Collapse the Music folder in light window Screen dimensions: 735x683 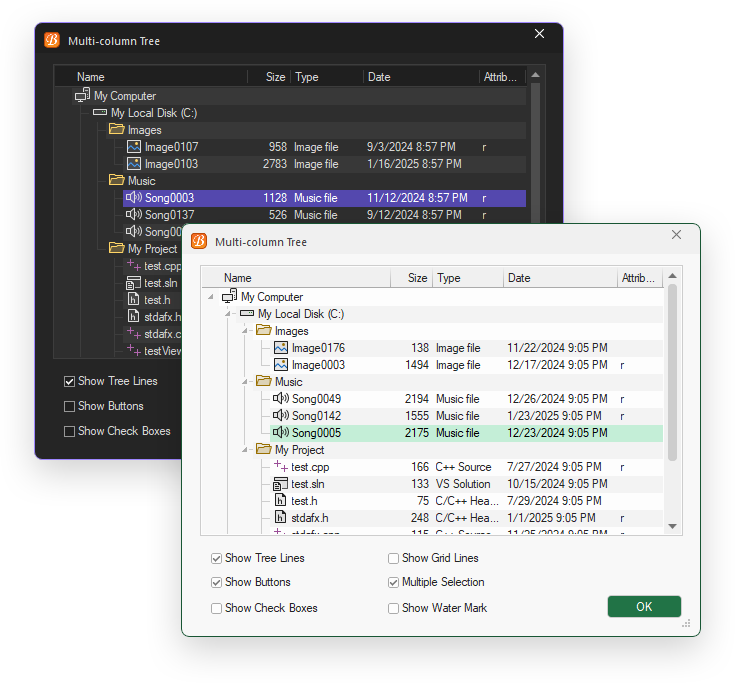(x=245, y=382)
